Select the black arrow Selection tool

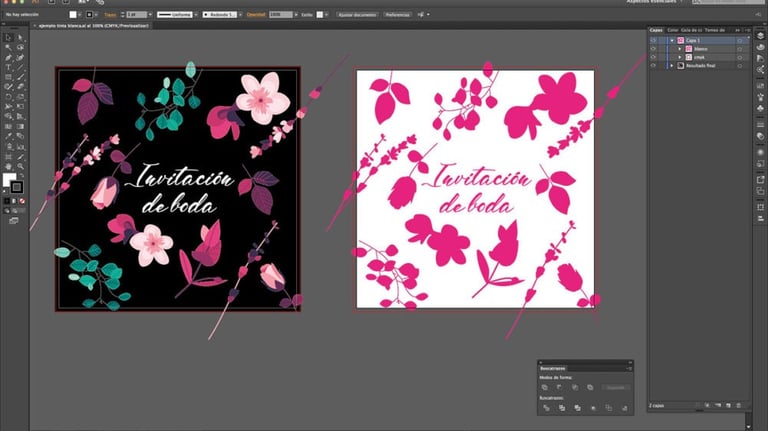coord(8,37)
